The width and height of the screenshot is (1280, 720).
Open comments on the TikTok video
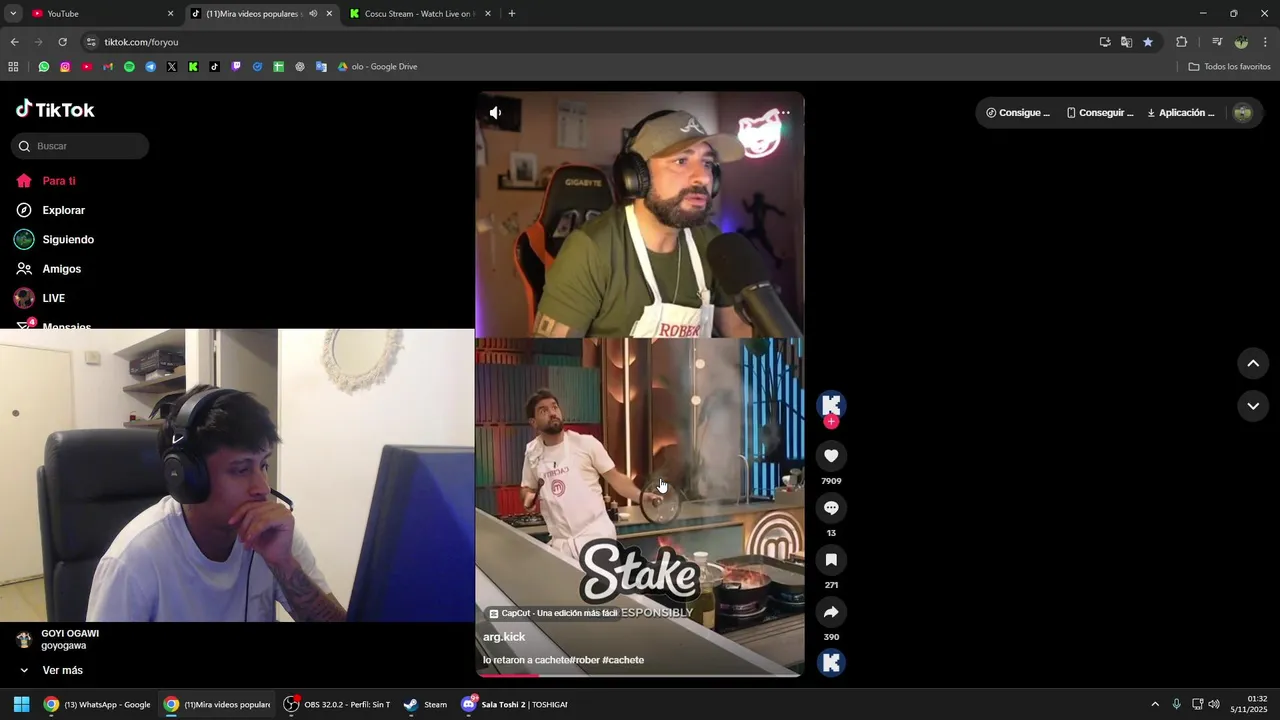[831, 508]
